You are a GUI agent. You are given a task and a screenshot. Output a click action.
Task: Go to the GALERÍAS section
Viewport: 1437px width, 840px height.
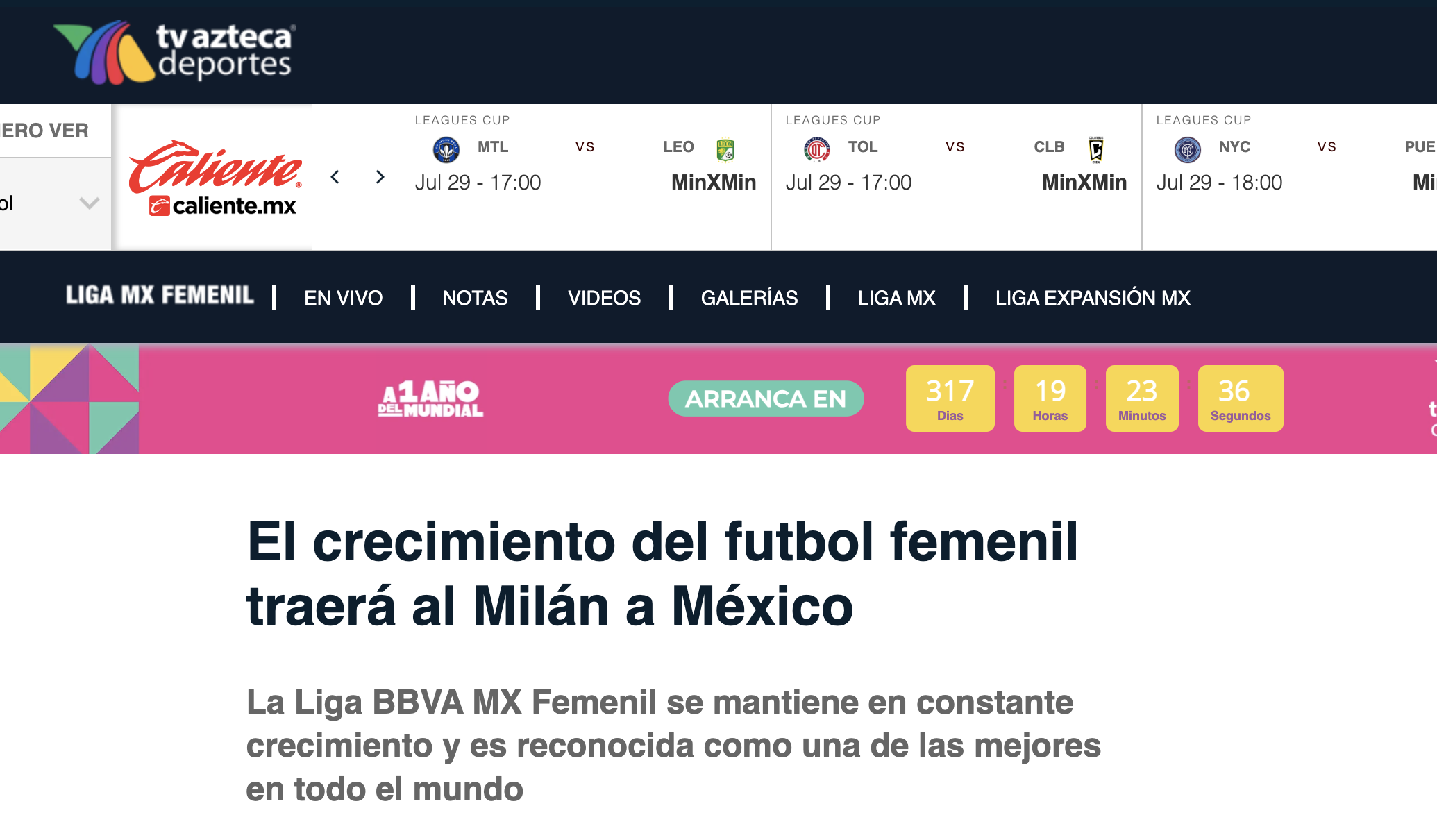(x=749, y=298)
